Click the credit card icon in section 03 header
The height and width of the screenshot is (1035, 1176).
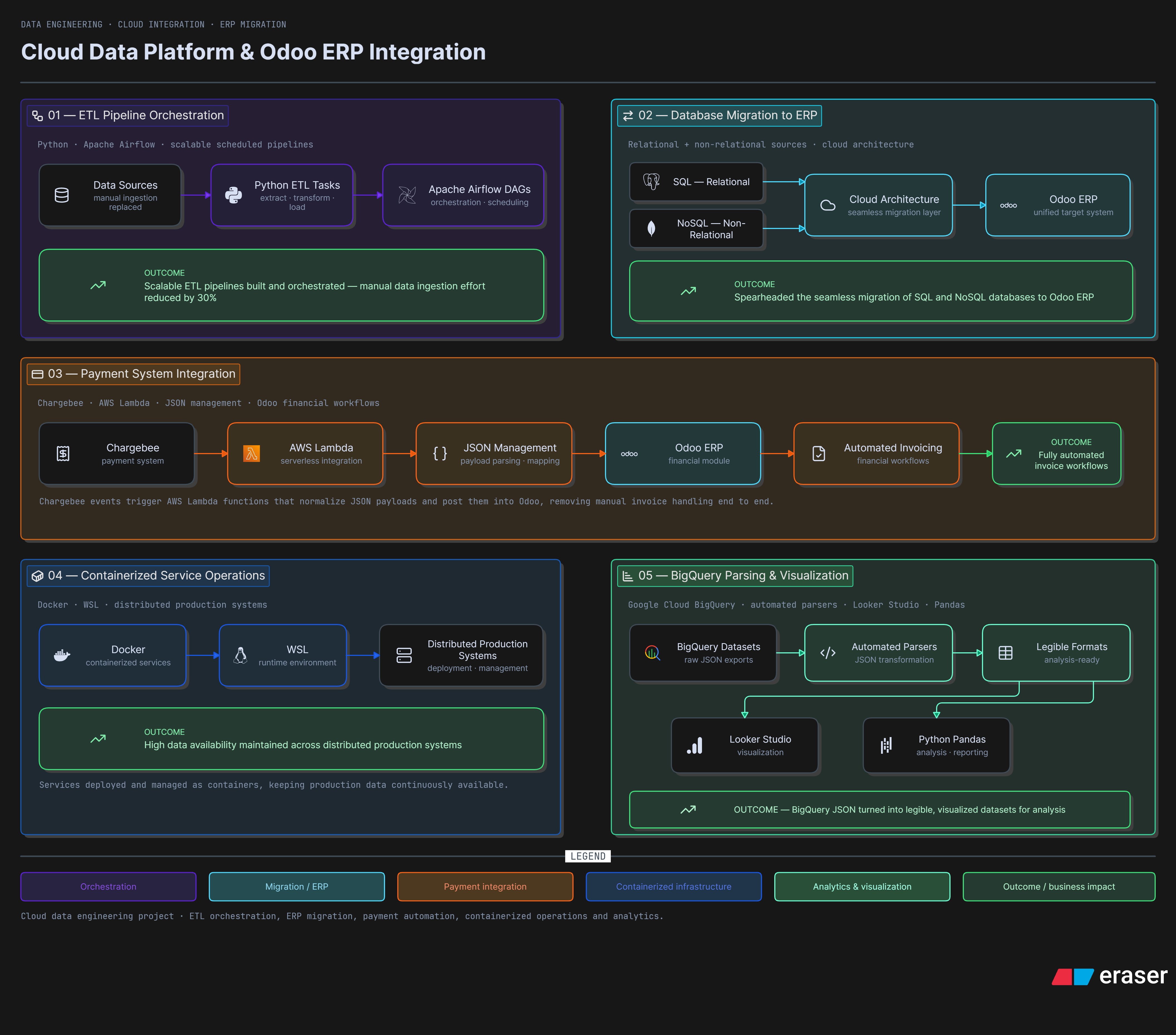38,375
